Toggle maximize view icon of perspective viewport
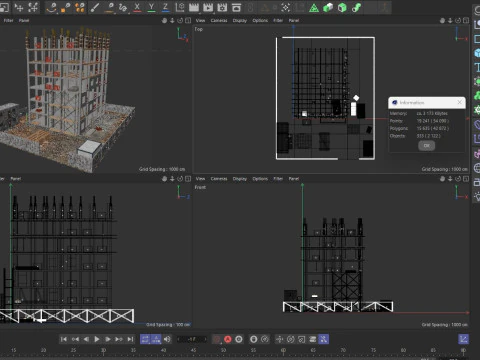This screenshot has width=480, height=360. pos(188,21)
